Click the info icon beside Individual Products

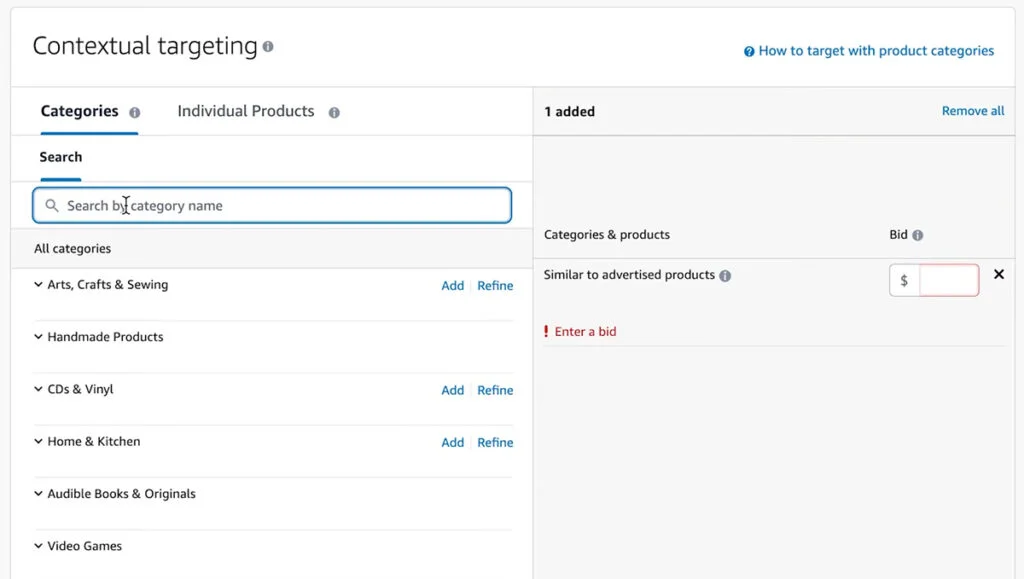(333, 112)
